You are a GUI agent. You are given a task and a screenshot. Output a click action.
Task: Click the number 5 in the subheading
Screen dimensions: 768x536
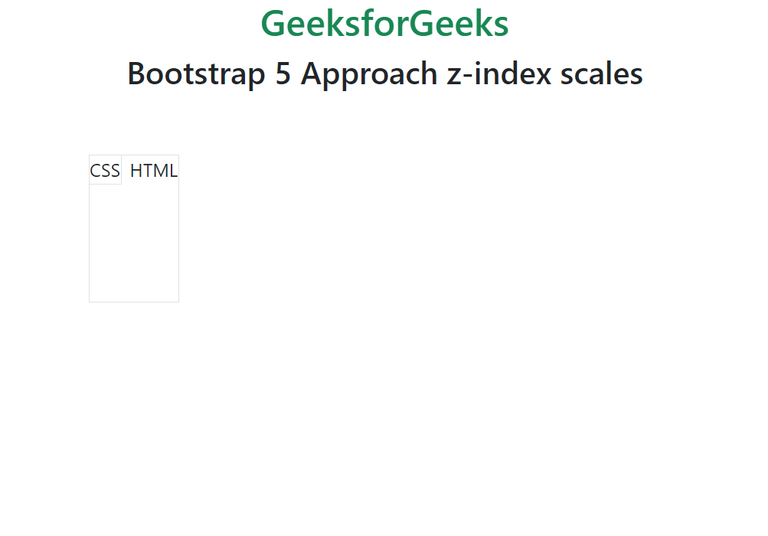pos(284,73)
